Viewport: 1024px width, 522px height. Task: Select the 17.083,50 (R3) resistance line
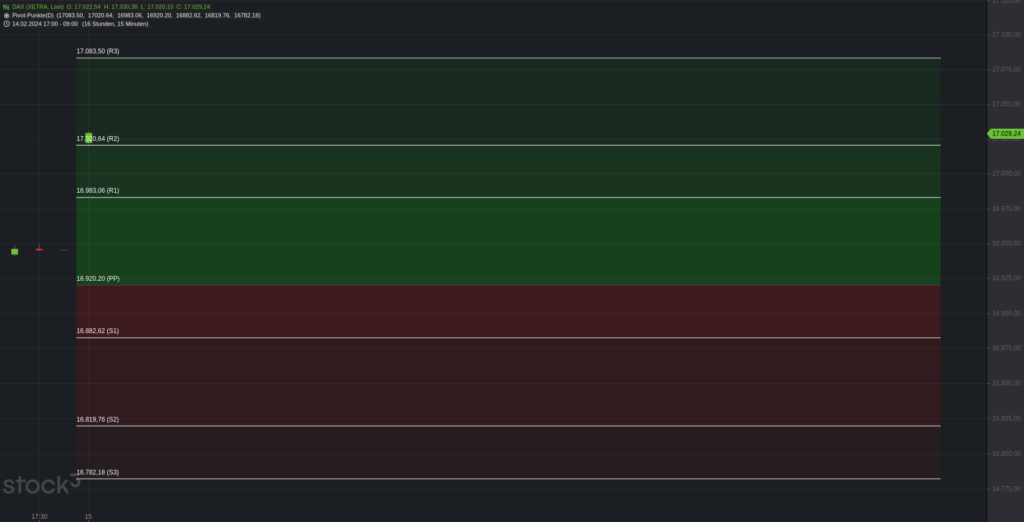(x=508, y=58)
